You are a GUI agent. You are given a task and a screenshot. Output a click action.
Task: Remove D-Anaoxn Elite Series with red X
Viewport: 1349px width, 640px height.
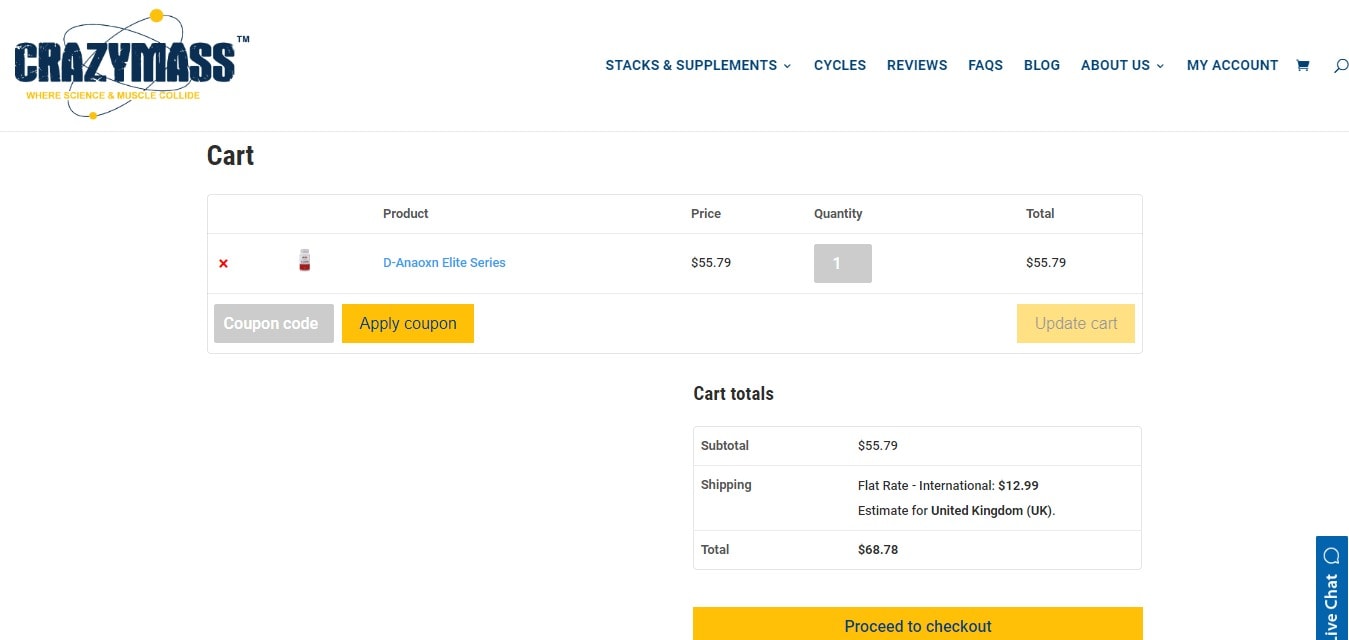tap(223, 263)
